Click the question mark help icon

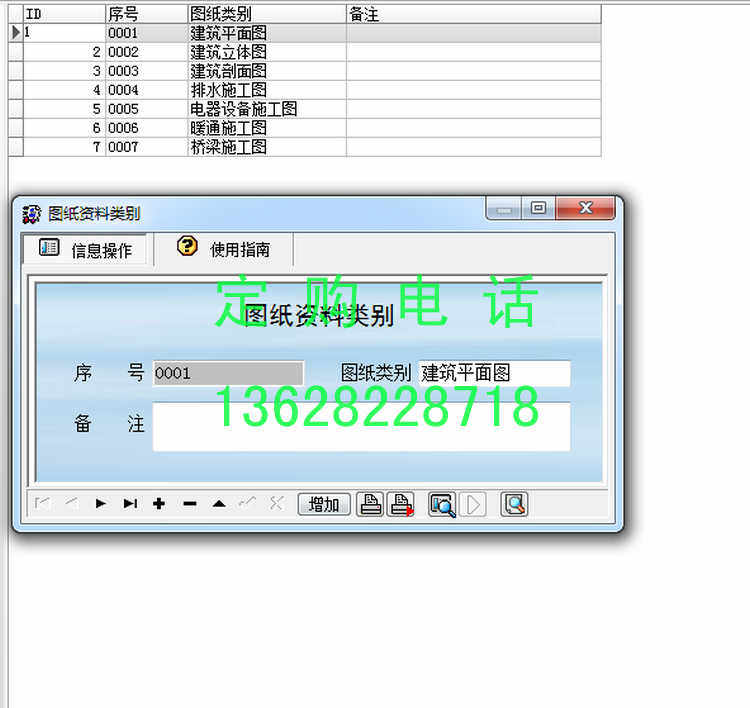187,246
